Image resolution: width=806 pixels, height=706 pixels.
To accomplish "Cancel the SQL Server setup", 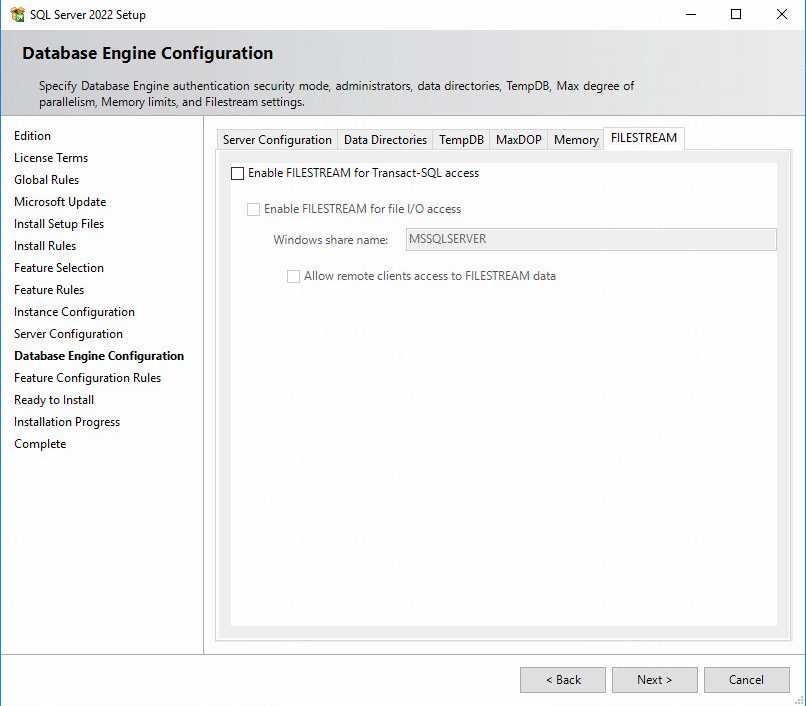I will (x=746, y=680).
